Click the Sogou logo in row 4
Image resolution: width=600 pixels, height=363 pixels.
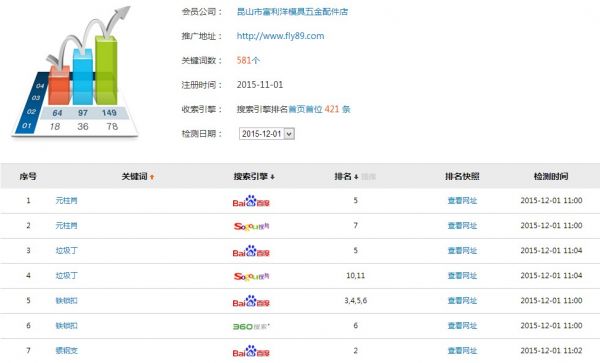[x=251, y=276]
